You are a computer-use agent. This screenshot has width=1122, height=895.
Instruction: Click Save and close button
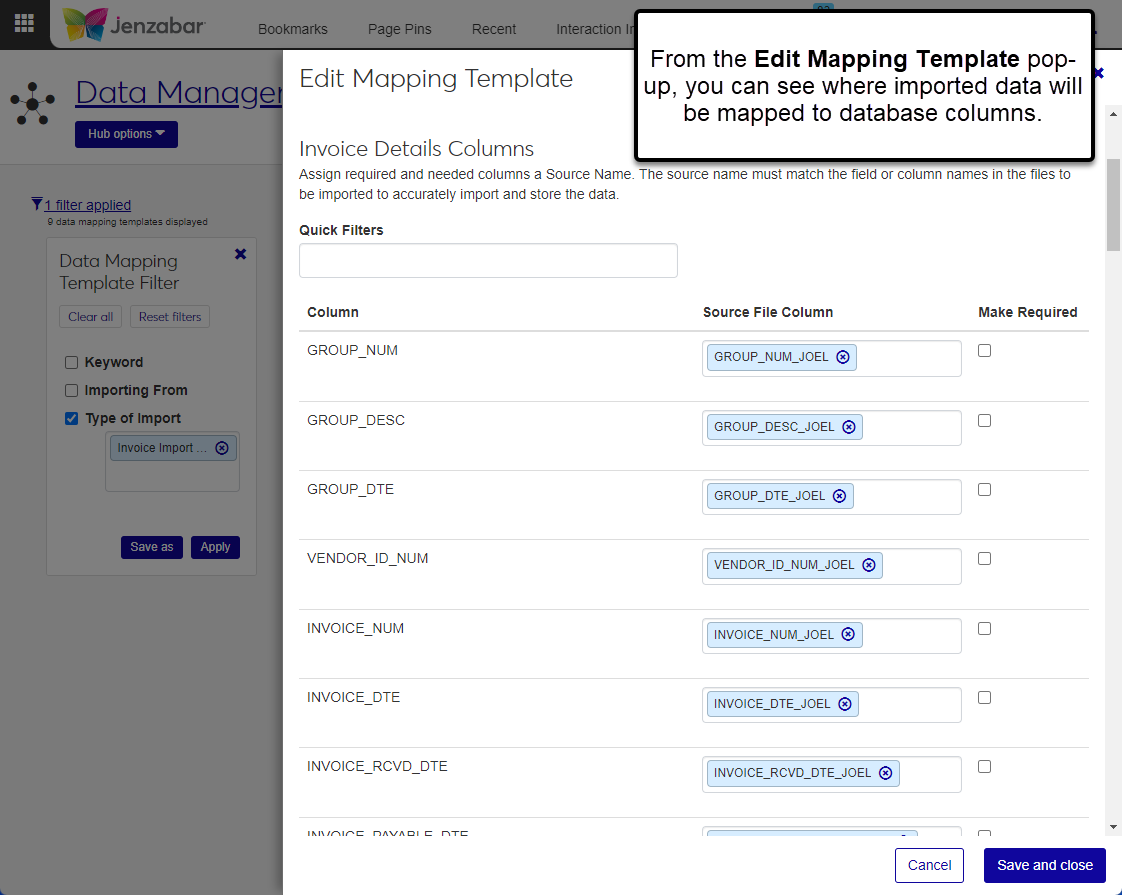[1044, 865]
